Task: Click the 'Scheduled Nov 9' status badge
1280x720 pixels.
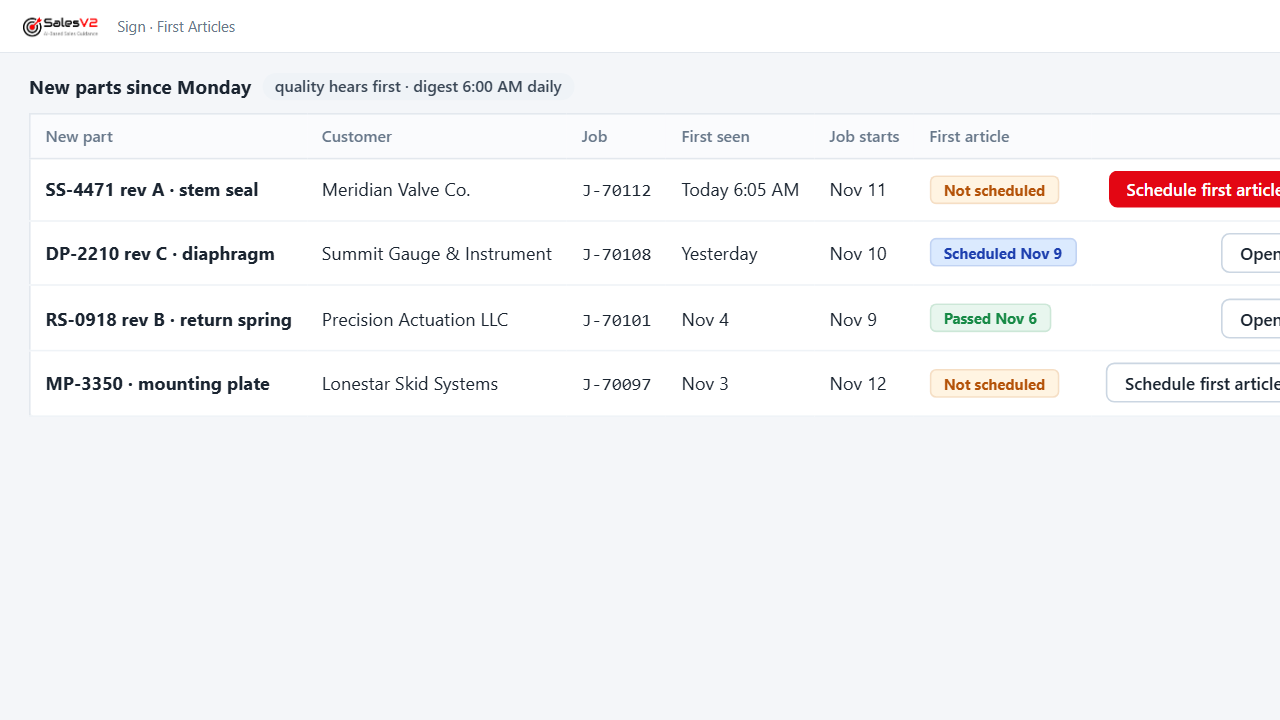Action: click(x=1003, y=253)
